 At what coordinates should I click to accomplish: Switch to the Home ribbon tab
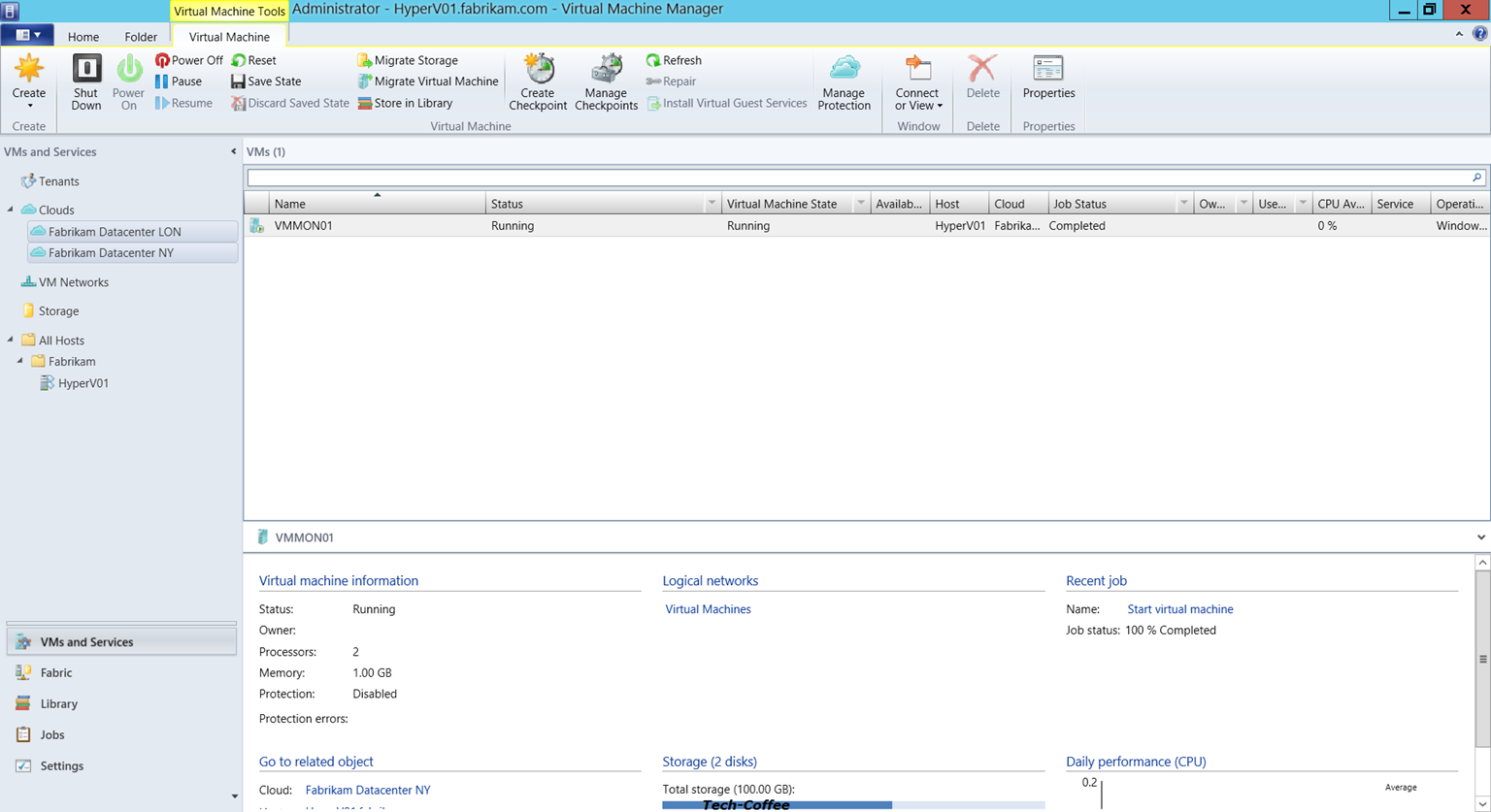click(83, 37)
